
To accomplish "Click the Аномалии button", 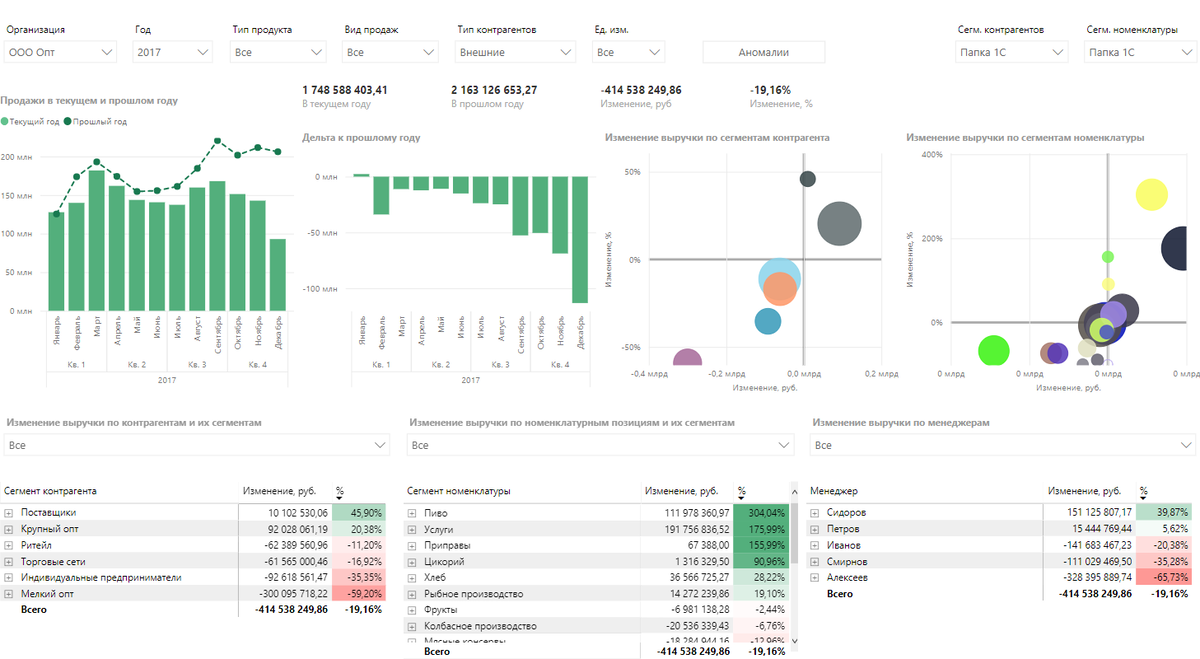I will point(764,52).
